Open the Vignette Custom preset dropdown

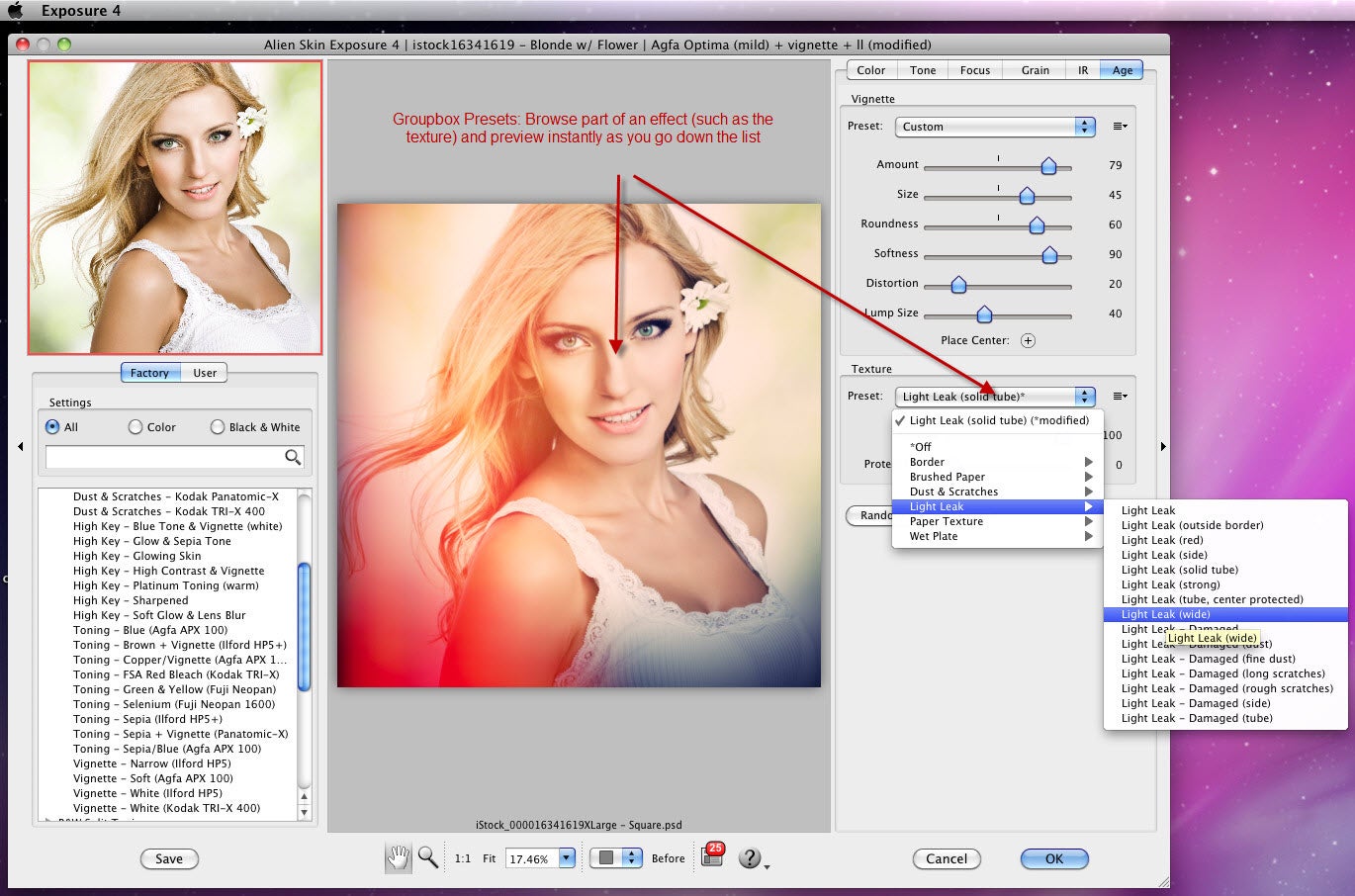pyautogui.click(x=995, y=127)
